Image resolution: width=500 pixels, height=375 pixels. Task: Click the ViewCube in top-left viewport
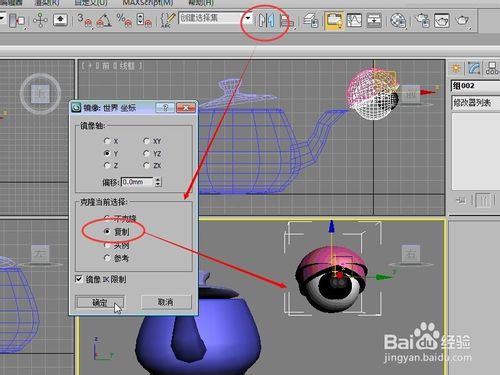coord(40,94)
